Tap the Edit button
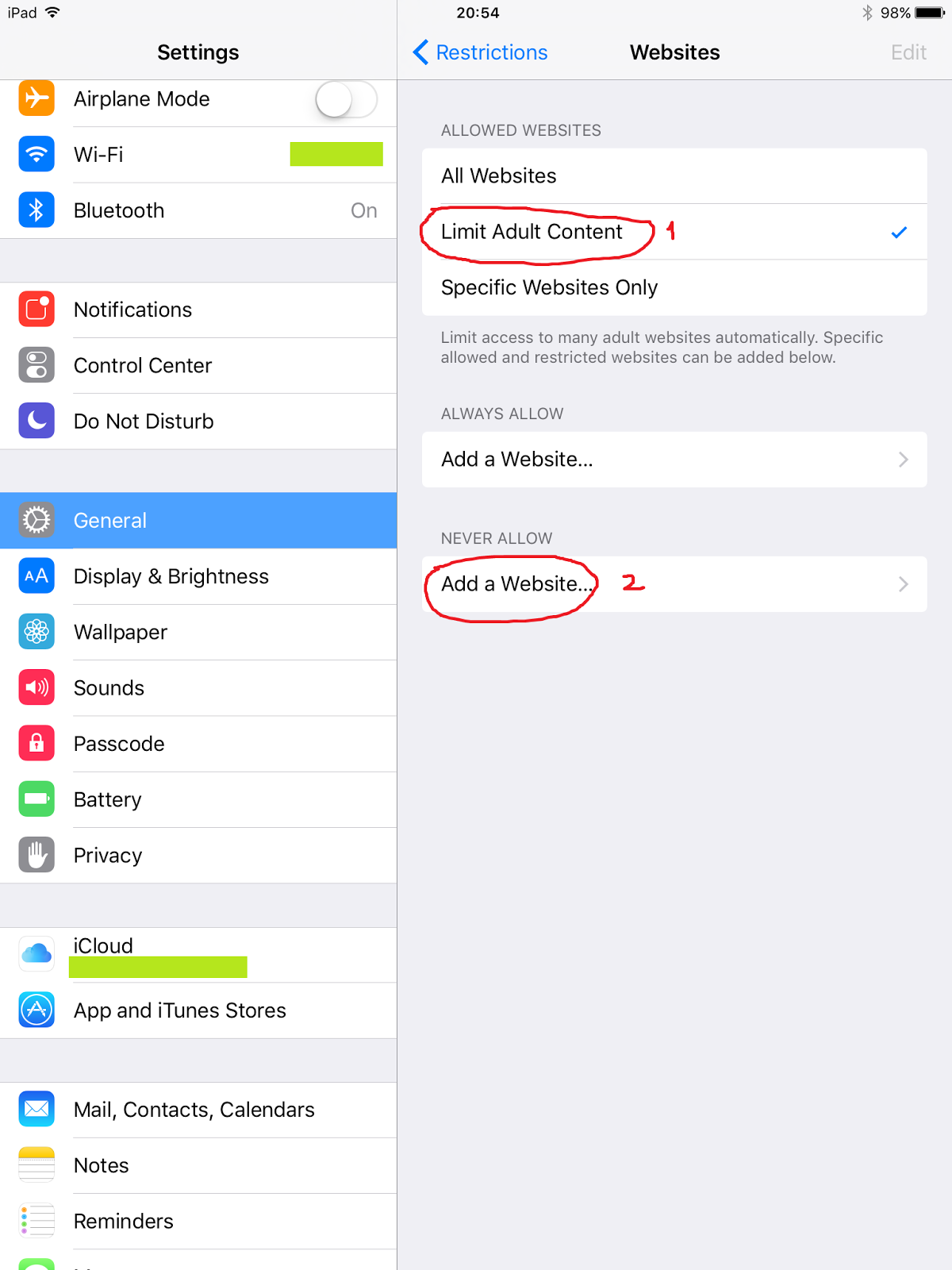This screenshot has height=1270, width=952. 908,52
